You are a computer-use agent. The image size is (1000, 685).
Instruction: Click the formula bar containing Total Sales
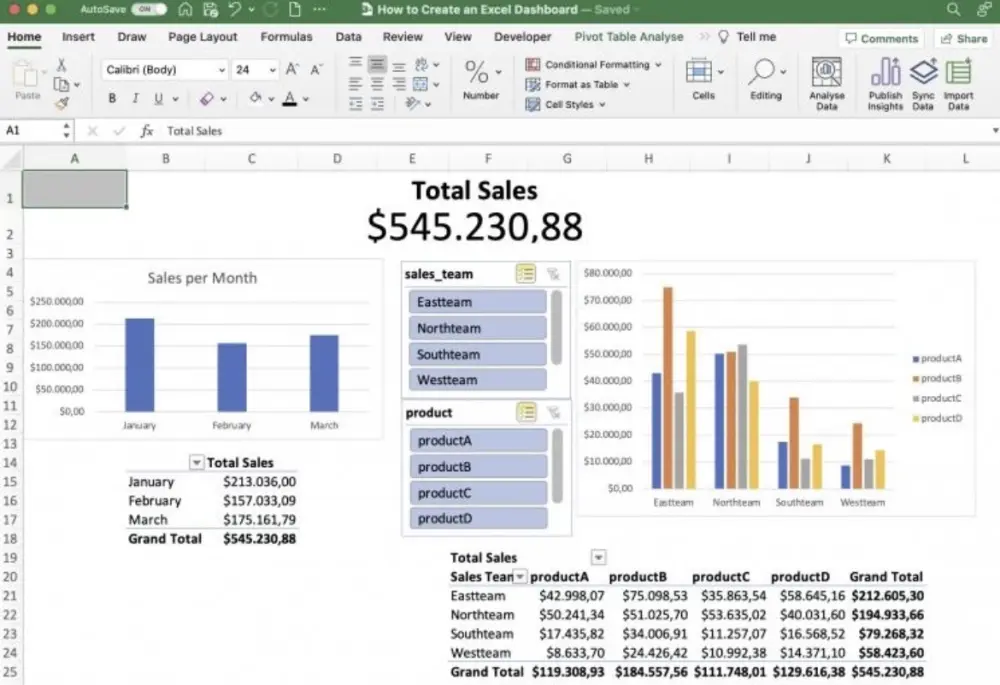(x=574, y=131)
